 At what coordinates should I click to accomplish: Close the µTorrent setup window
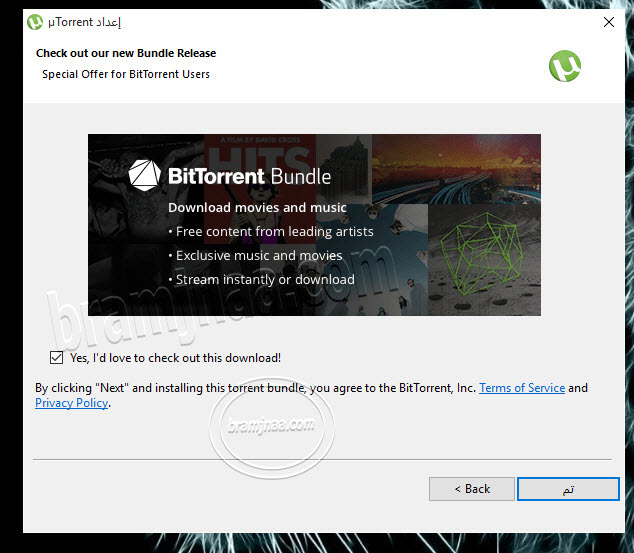point(609,21)
